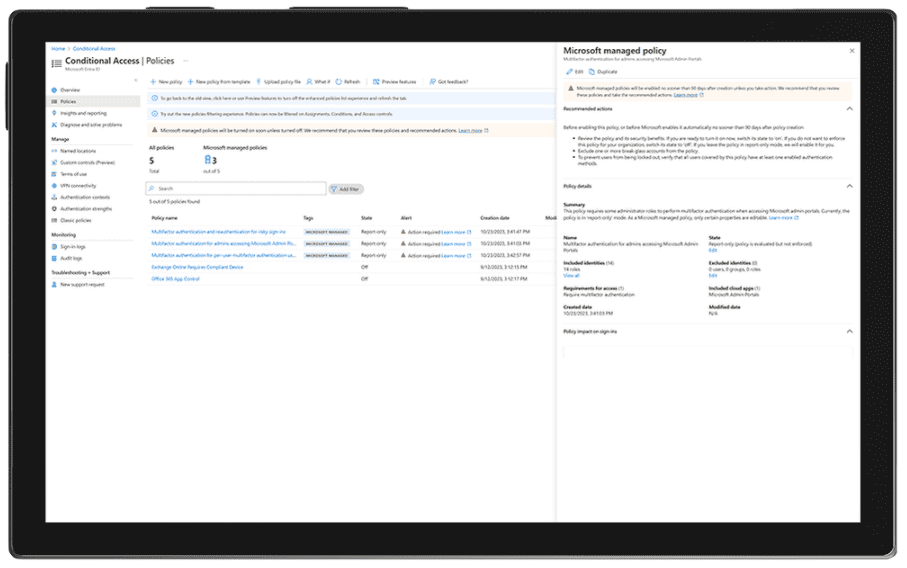Close the Microsoft managed policy pane
The height and width of the screenshot is (568, 907).
click(852, 51)
